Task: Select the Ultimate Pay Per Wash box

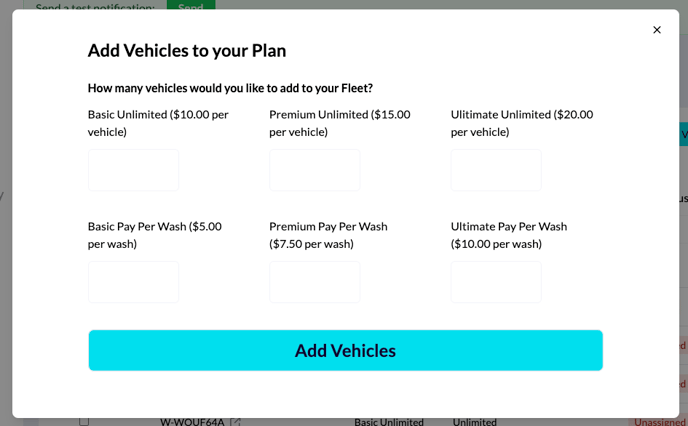Action: point(496,282)
